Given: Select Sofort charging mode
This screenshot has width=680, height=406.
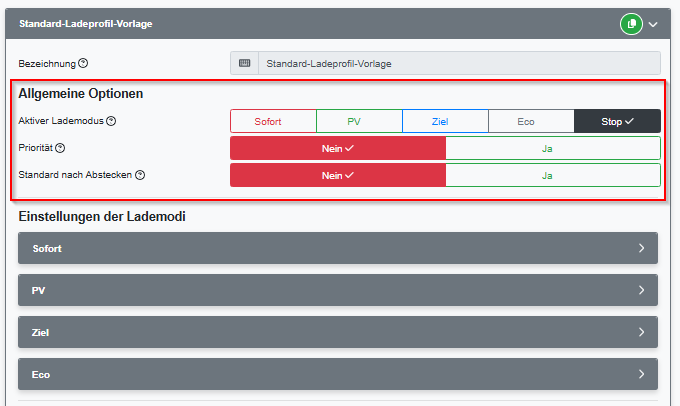Looking at the screenshot, I should (273, 121).
